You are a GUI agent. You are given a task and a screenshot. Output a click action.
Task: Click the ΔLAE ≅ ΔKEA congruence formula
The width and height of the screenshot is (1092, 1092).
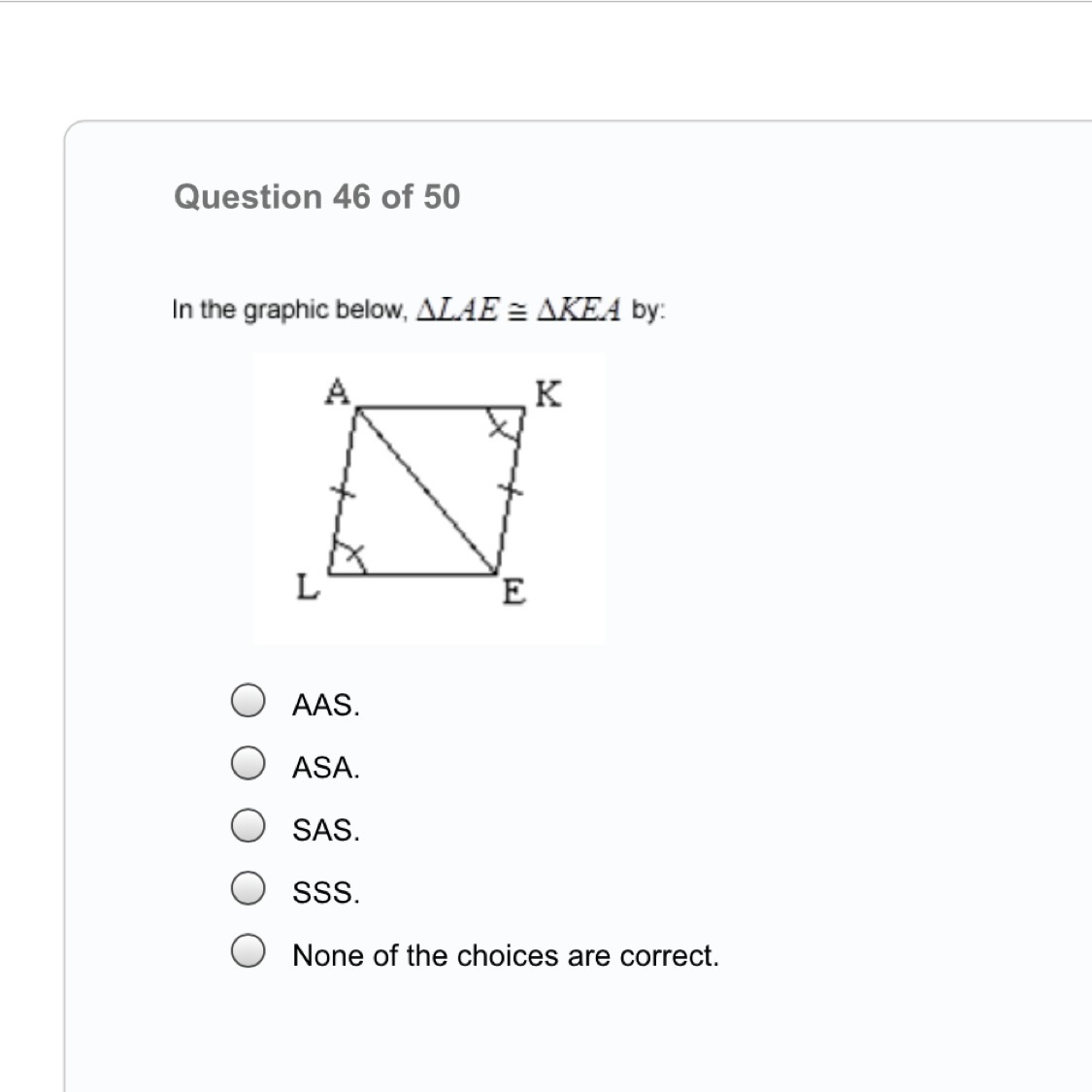(518, 310)
